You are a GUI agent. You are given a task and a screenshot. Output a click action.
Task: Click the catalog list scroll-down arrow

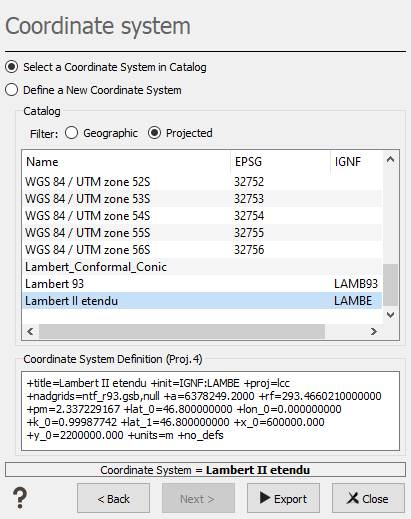390,315
